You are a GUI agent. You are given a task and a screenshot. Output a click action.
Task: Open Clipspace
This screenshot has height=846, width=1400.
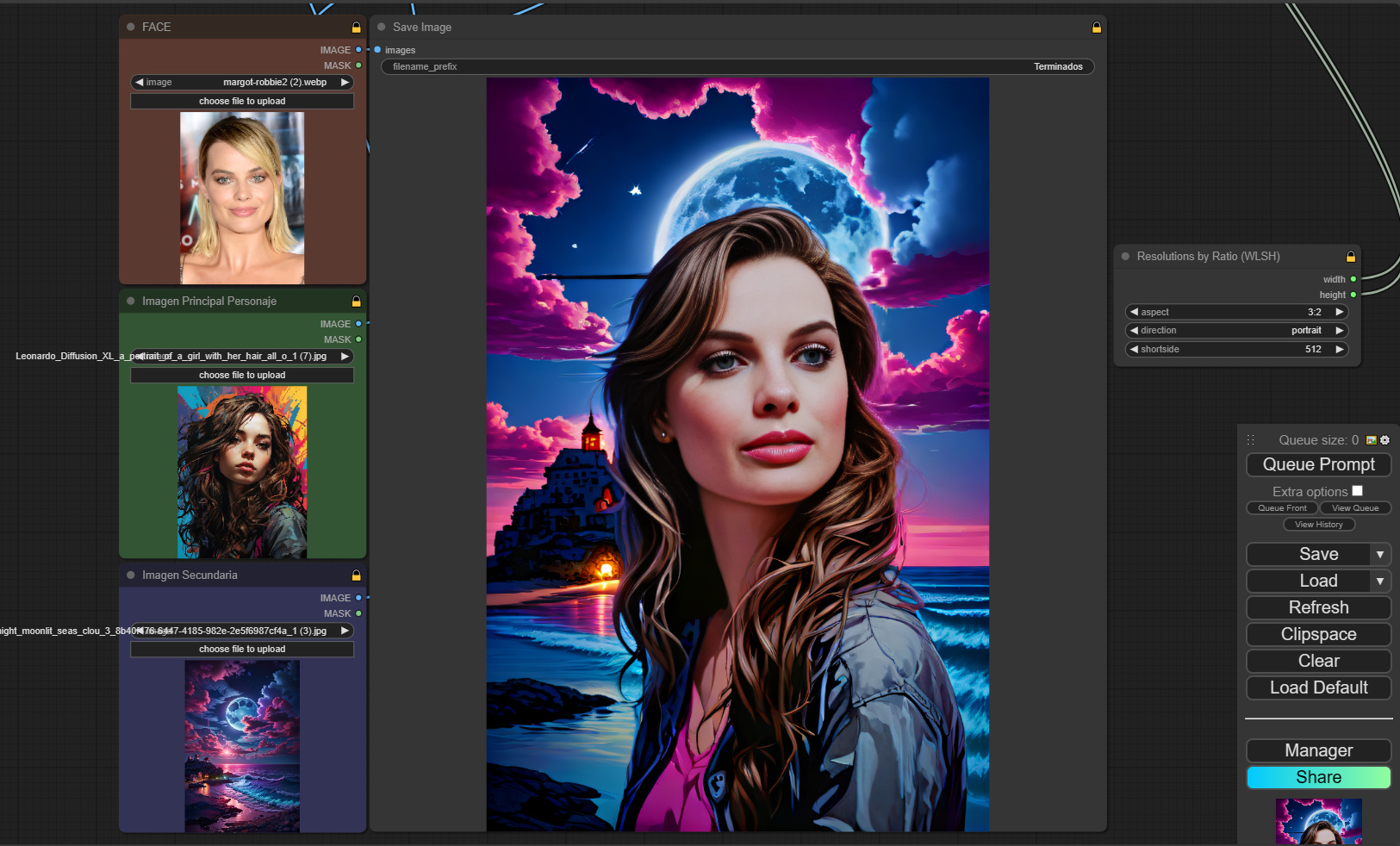(x=1319, y=635)
